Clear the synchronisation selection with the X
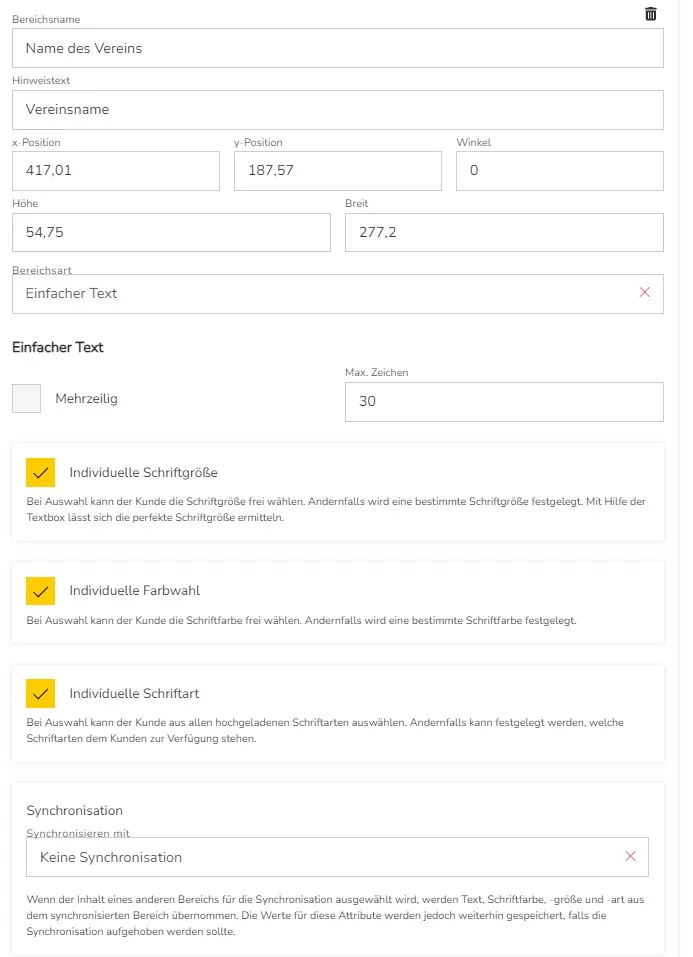Image resolution: width=693 pixels, height=957 pixels. coord(630,856)
